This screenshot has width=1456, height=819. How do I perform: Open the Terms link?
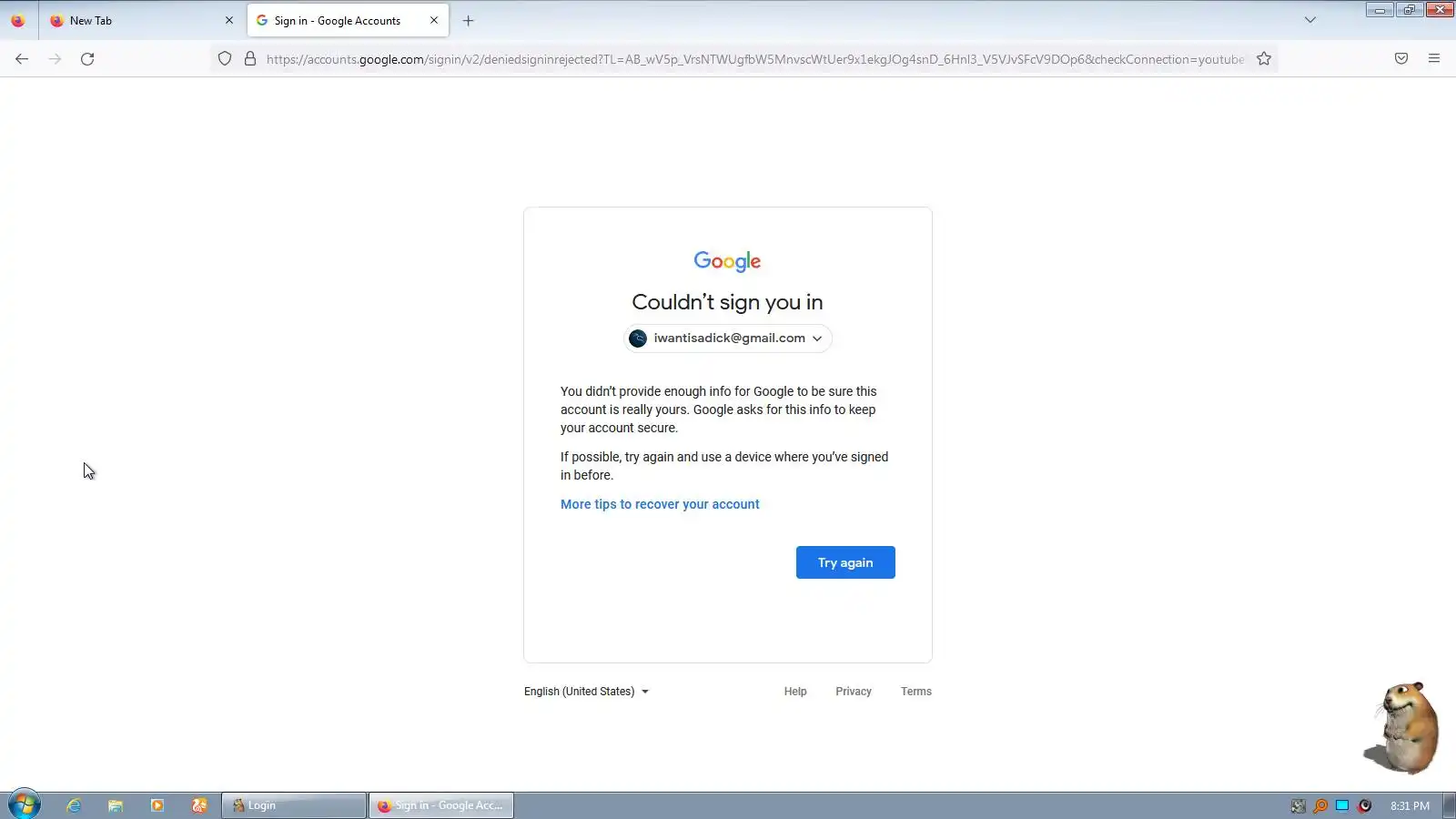tap(916, 692)
